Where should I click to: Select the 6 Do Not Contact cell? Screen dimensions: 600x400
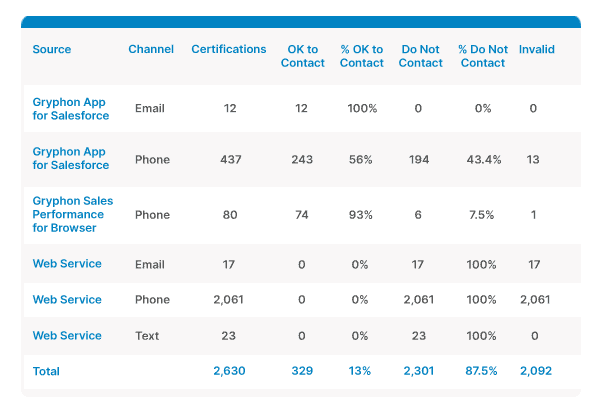[418, 215]
